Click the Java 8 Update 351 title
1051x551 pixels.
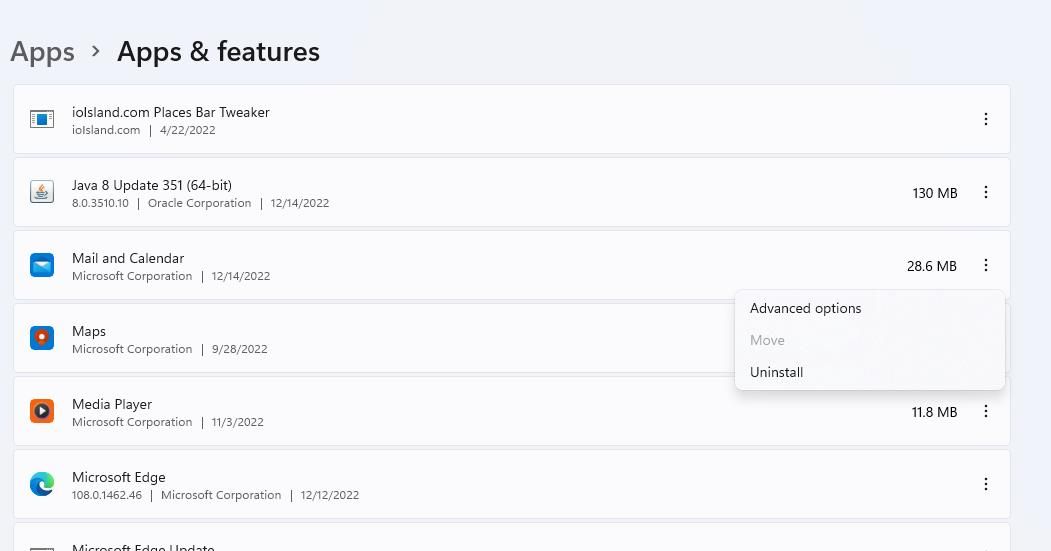pyautogui.click(x=152, y=185)
